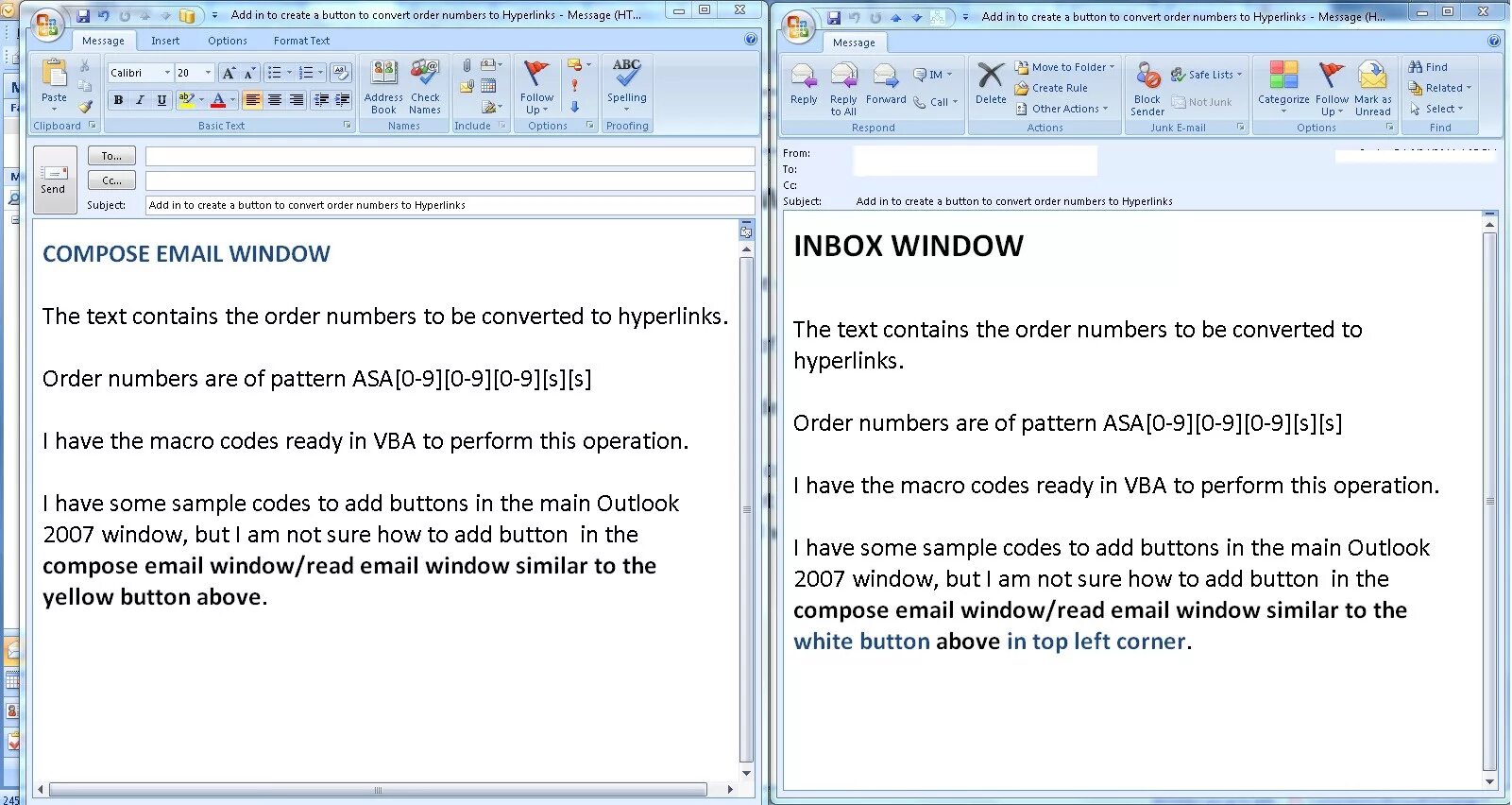Click Save icon in compose Quick Access Toolbar
Screen dimensions: 1512x805
pyautogui.click(x=83, y=15)
